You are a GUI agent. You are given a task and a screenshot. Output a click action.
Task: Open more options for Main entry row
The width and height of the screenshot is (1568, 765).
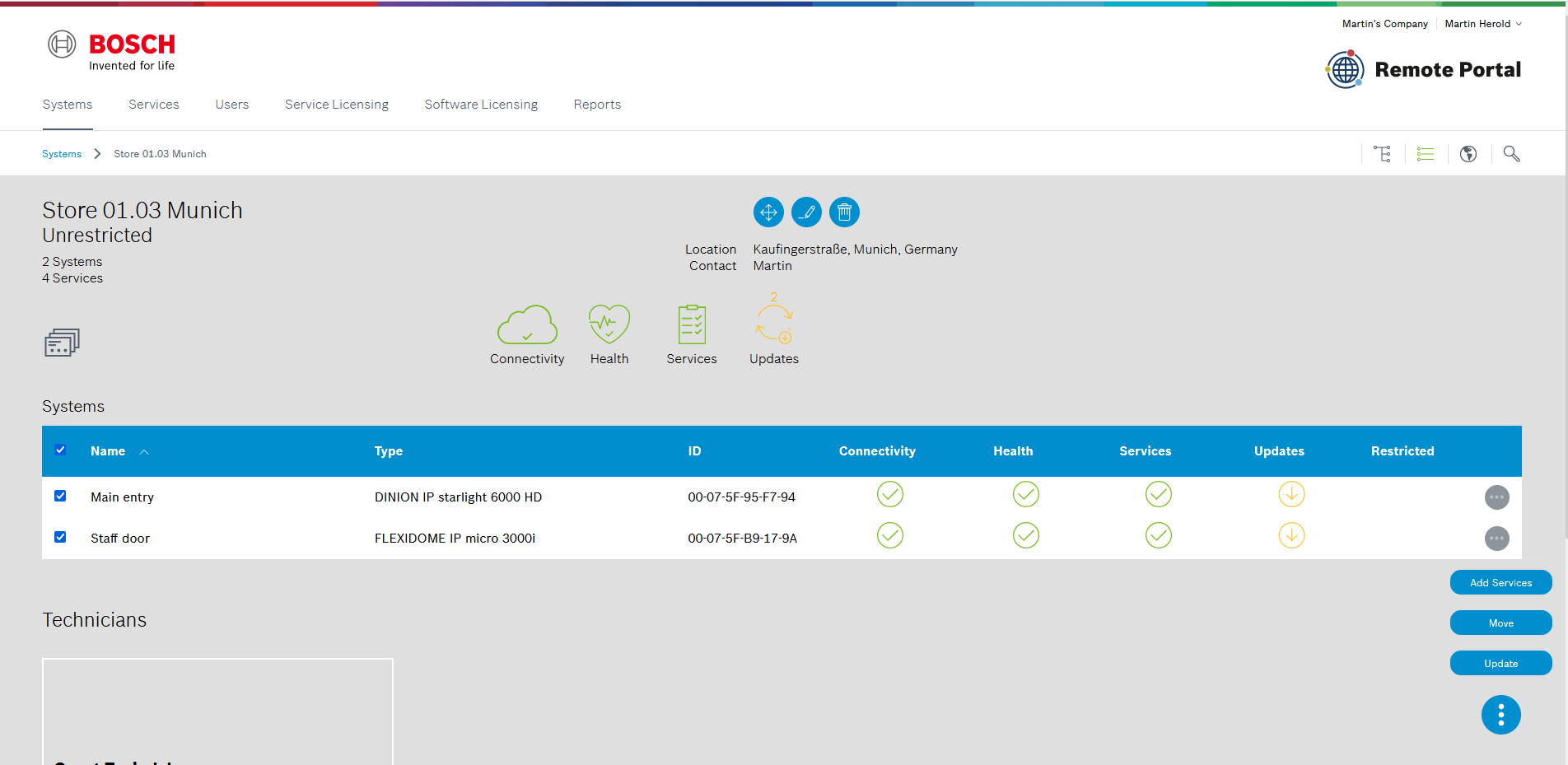coord(1496,497)
